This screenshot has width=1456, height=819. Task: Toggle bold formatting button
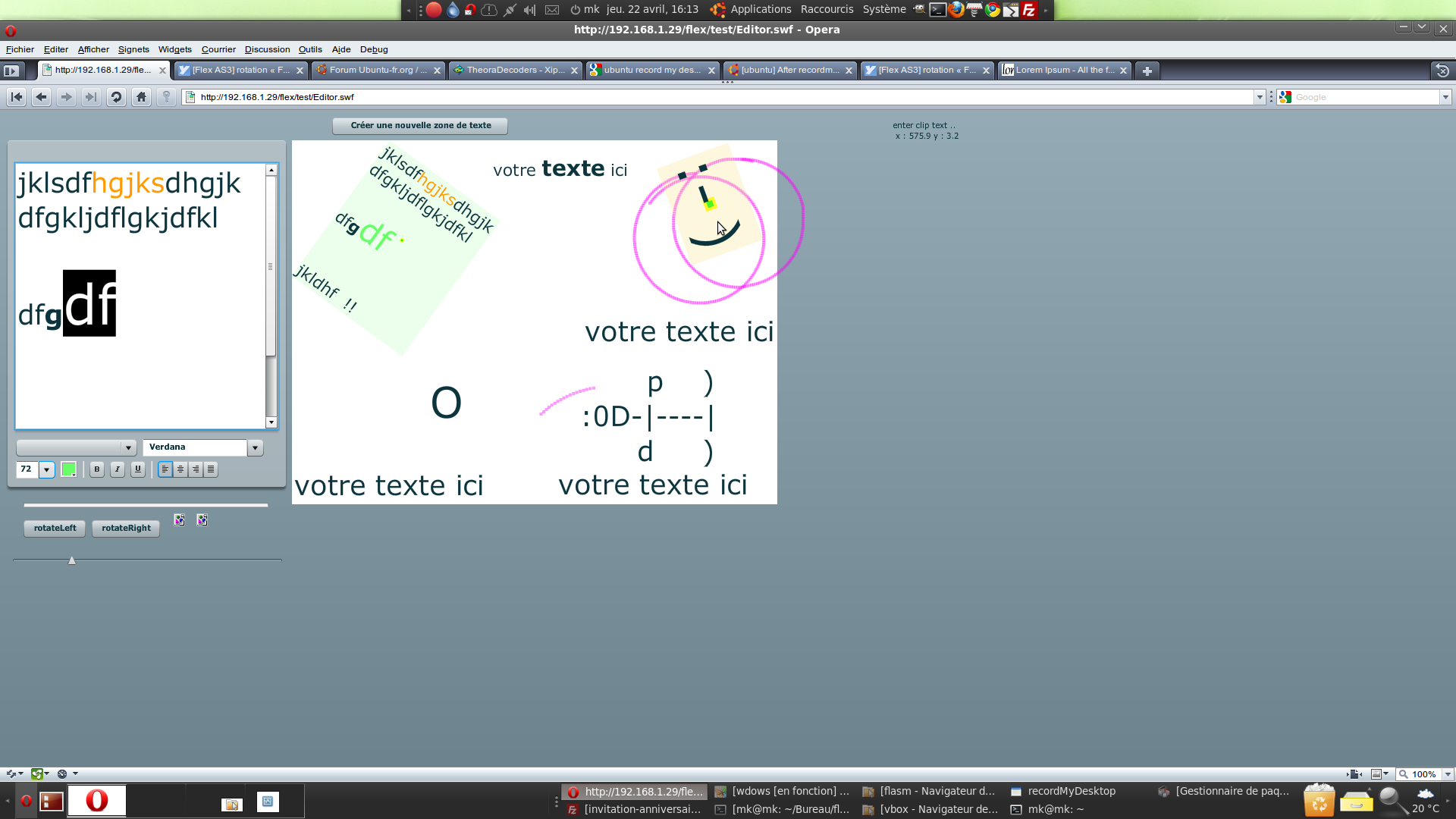97,469
